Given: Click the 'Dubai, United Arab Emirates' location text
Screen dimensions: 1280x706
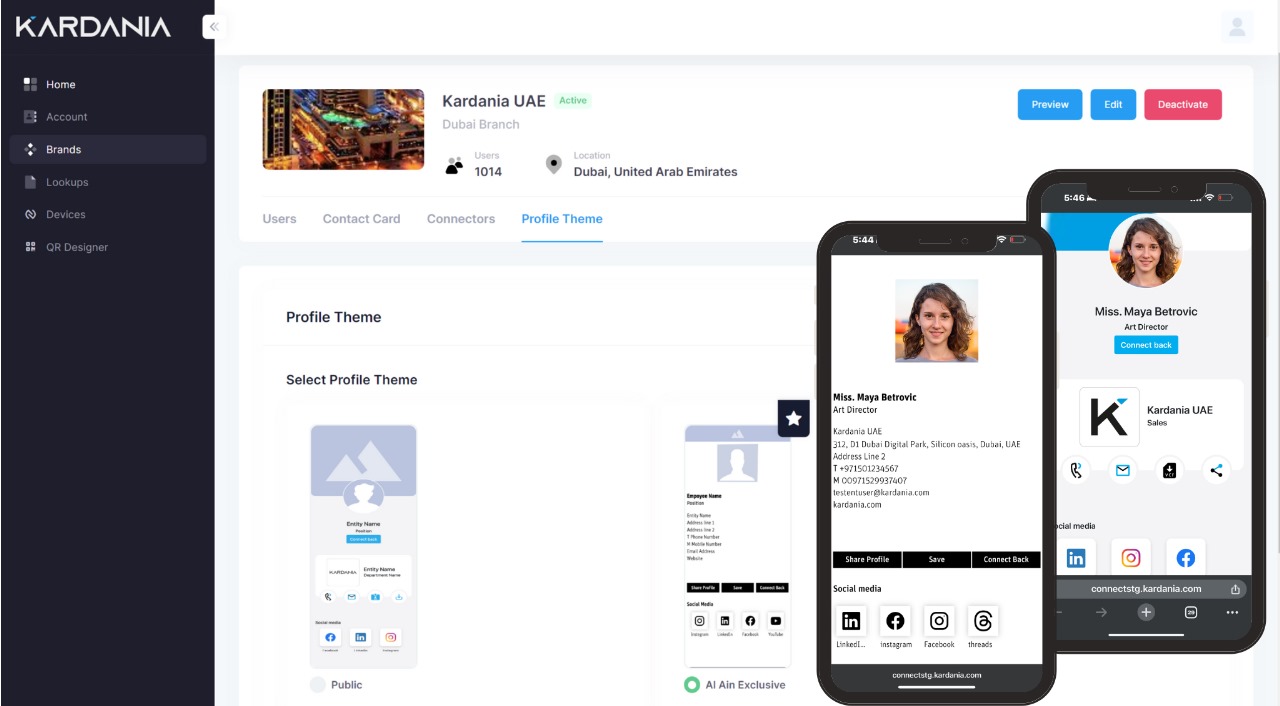Looking at the screenshot, I should tap(655, 172).
